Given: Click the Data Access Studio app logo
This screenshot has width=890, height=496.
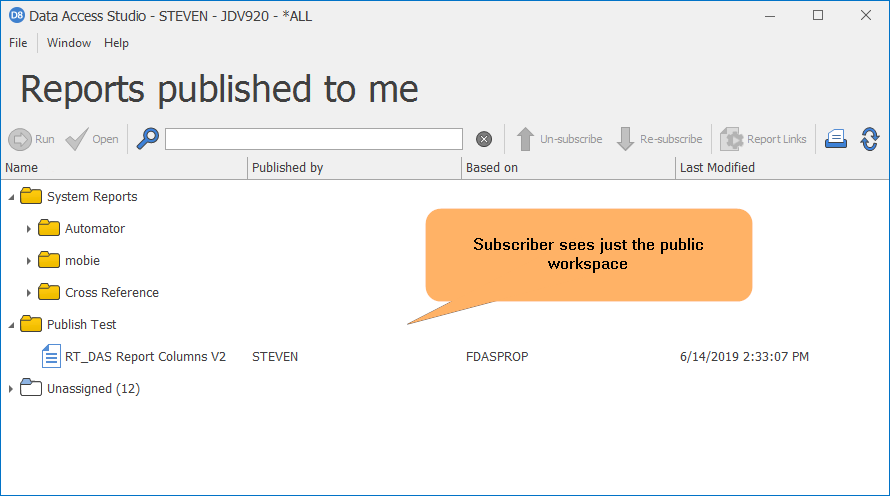Looking at the screenshot, I should 16,15.
